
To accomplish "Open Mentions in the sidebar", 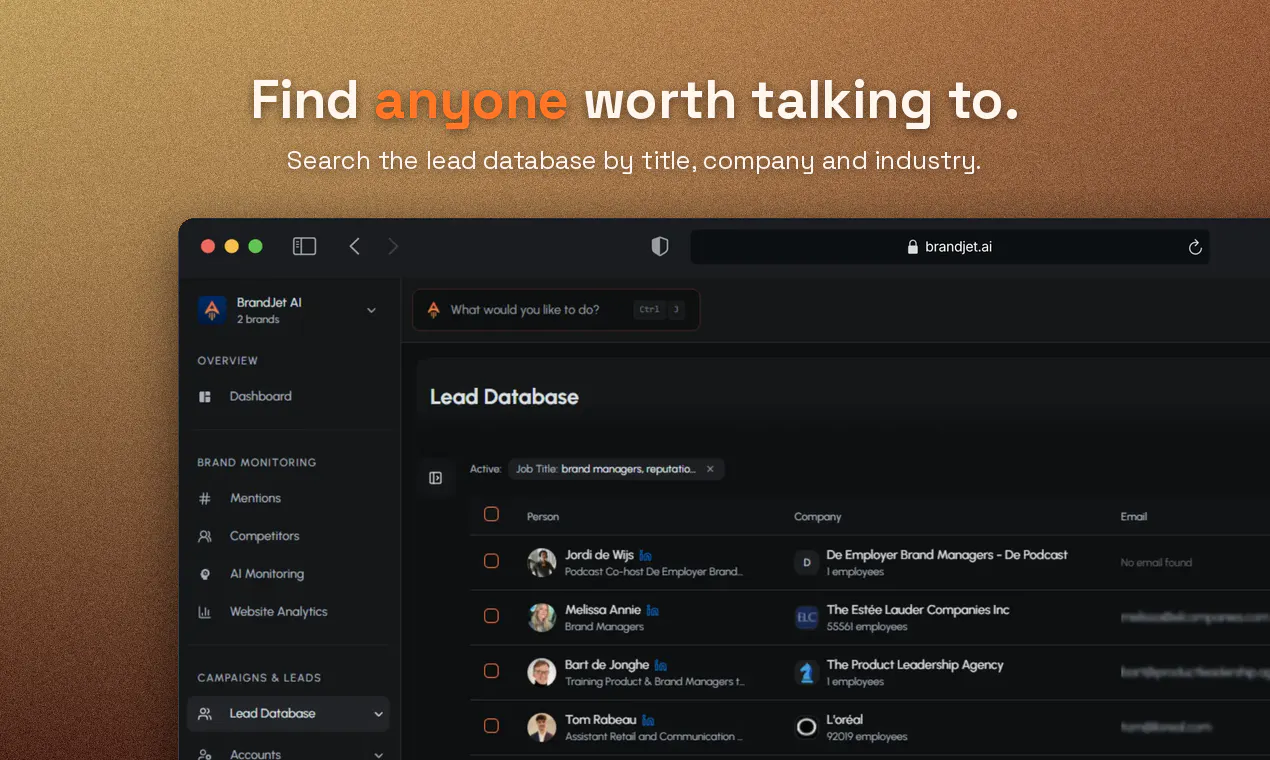I will point(255,498).
